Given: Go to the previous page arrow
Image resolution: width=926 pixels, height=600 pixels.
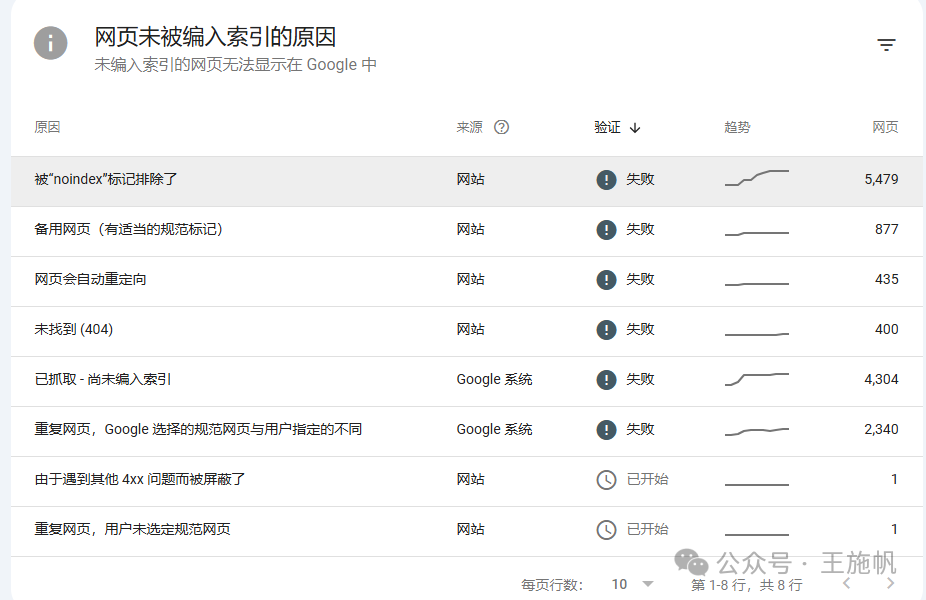Looking at the screenshot, I should 846,583.
